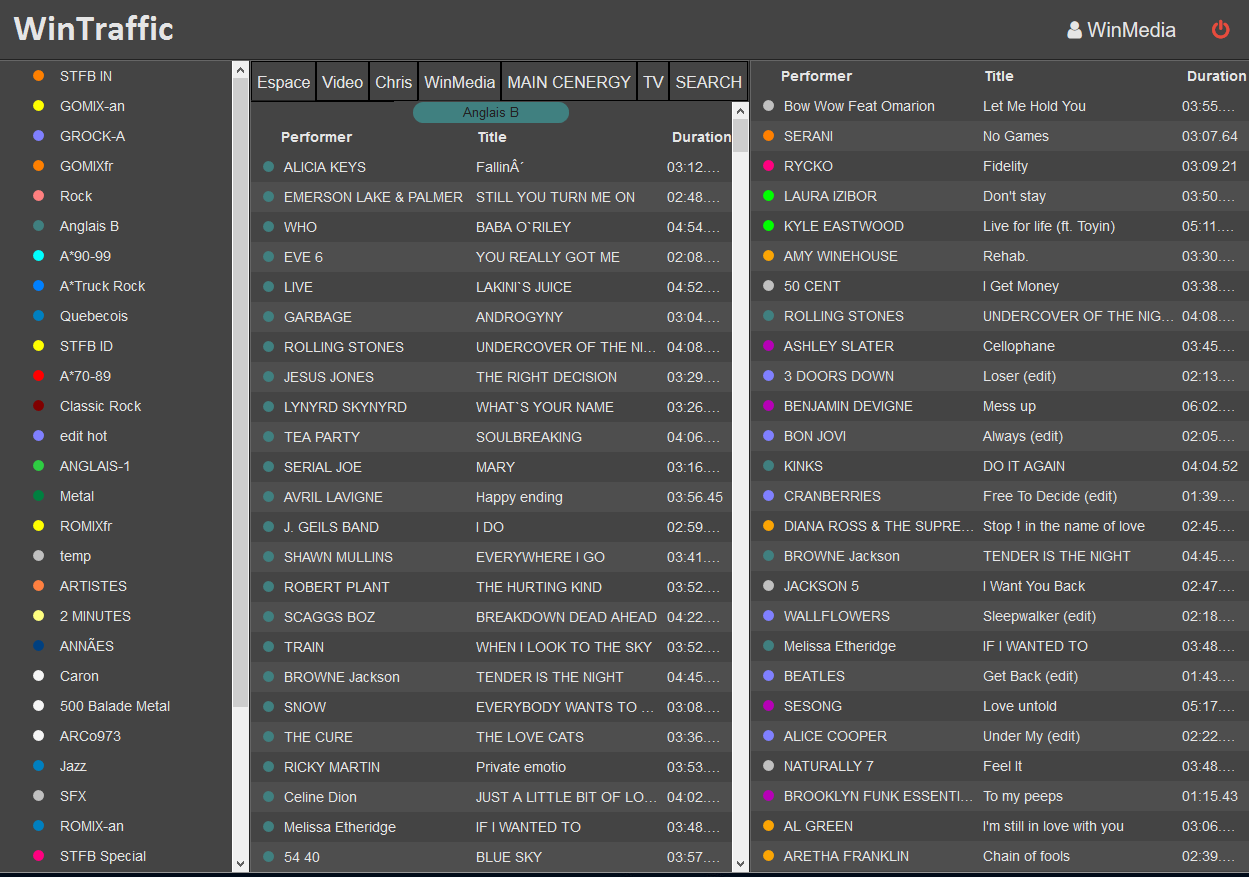The height and width of the screenshot is (877, 1249).
Task: Sort by Performer in right panel
Action: click(x=816, y=76)
